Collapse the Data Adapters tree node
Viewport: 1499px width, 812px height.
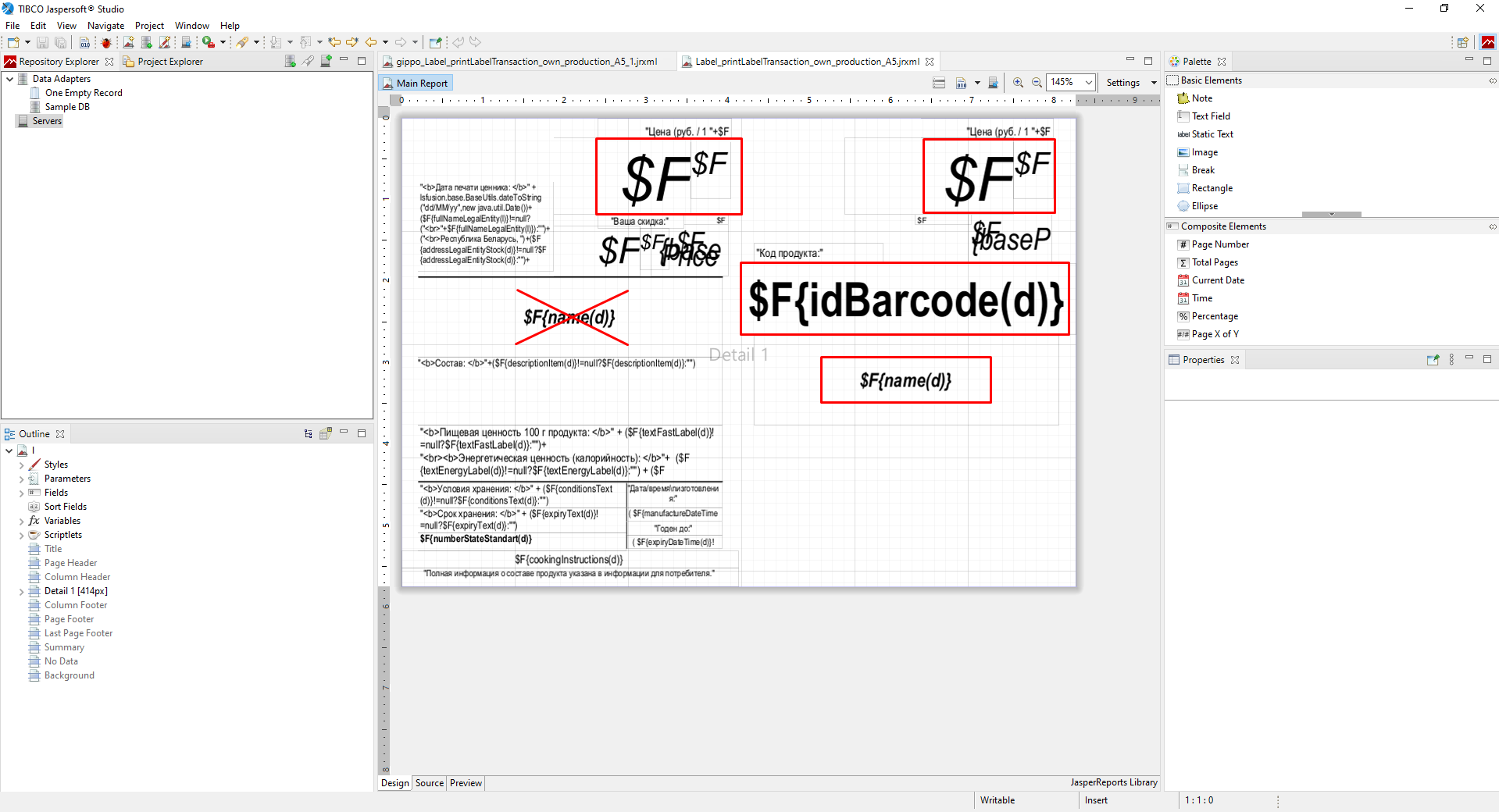(x=9, y=79)
